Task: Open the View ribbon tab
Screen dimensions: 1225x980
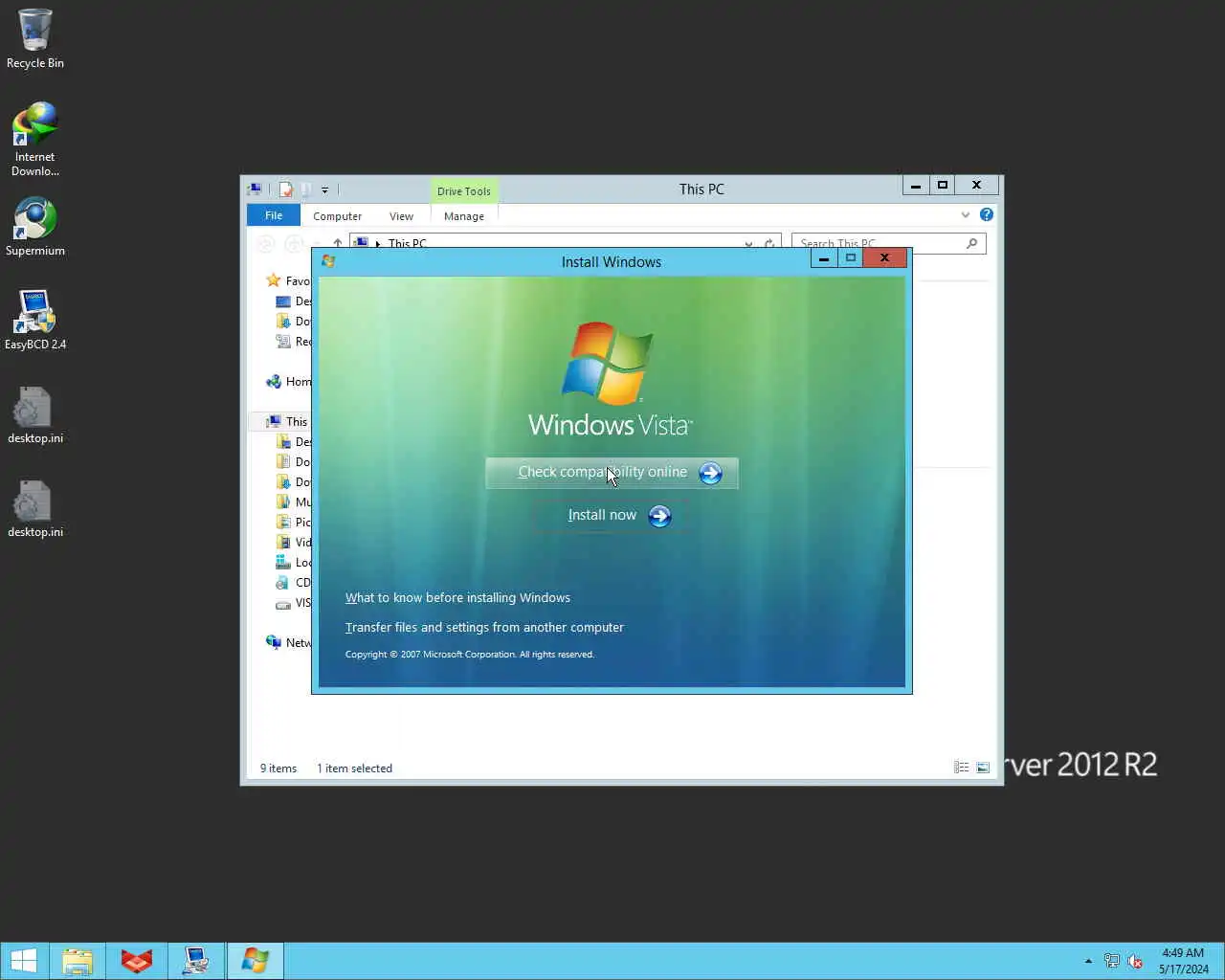Action: coord(401,216)
